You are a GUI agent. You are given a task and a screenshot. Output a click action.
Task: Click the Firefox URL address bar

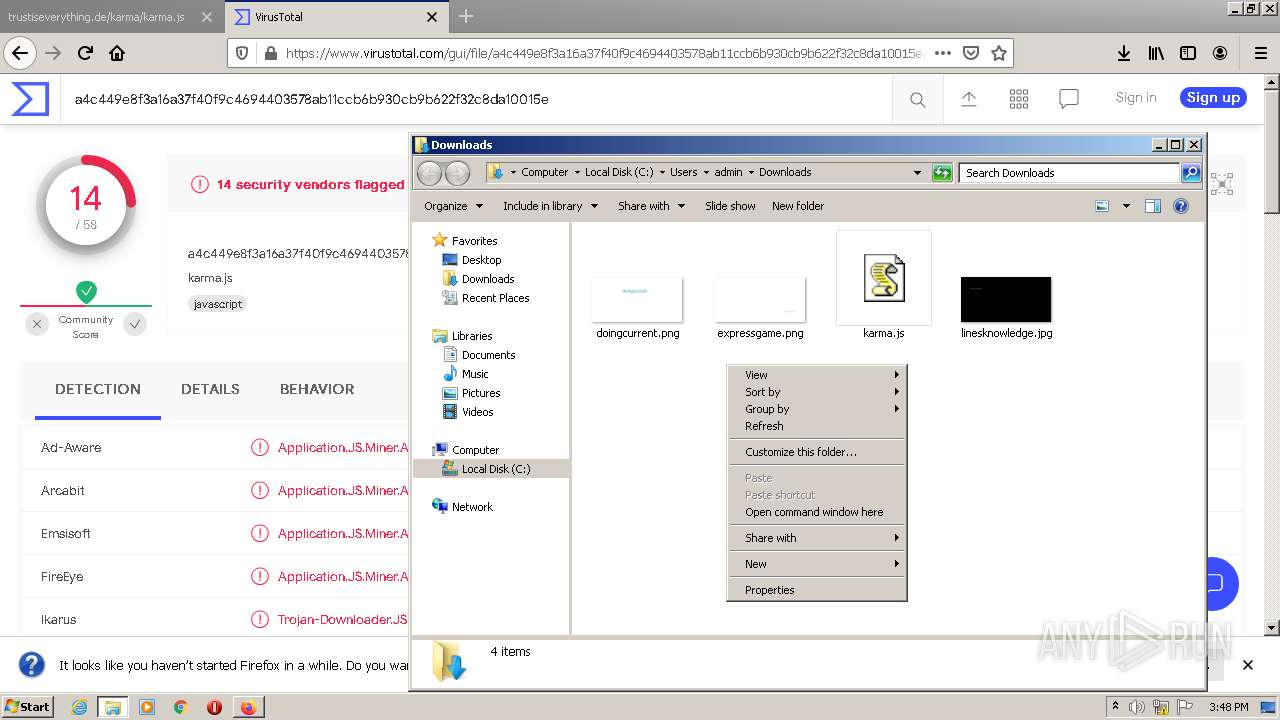[x=603, y=53]
